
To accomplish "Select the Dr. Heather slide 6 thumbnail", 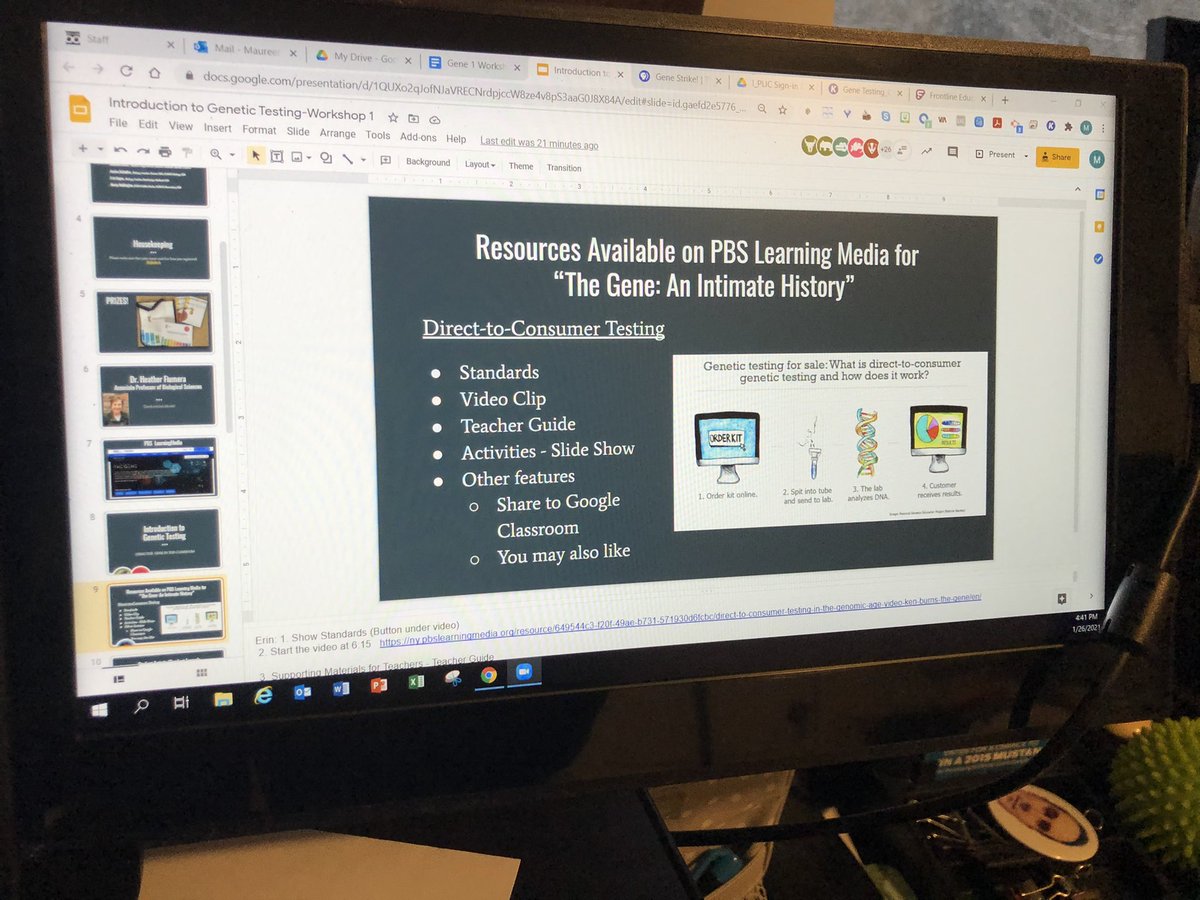I will click(x=157, y=396).
